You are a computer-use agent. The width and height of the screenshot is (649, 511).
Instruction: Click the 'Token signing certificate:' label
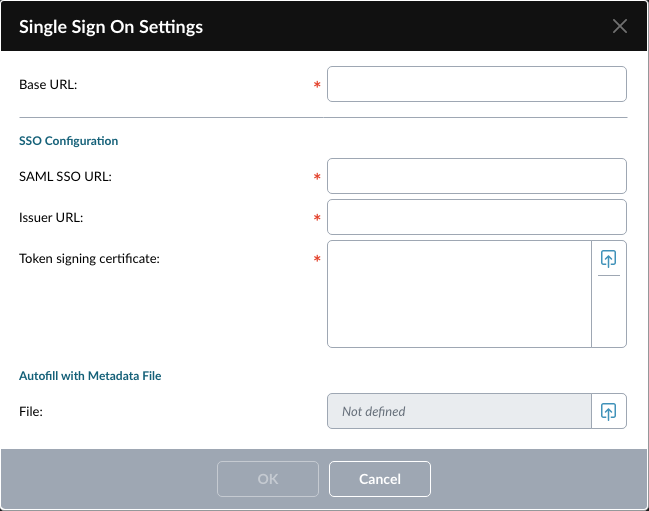(89, 259)
